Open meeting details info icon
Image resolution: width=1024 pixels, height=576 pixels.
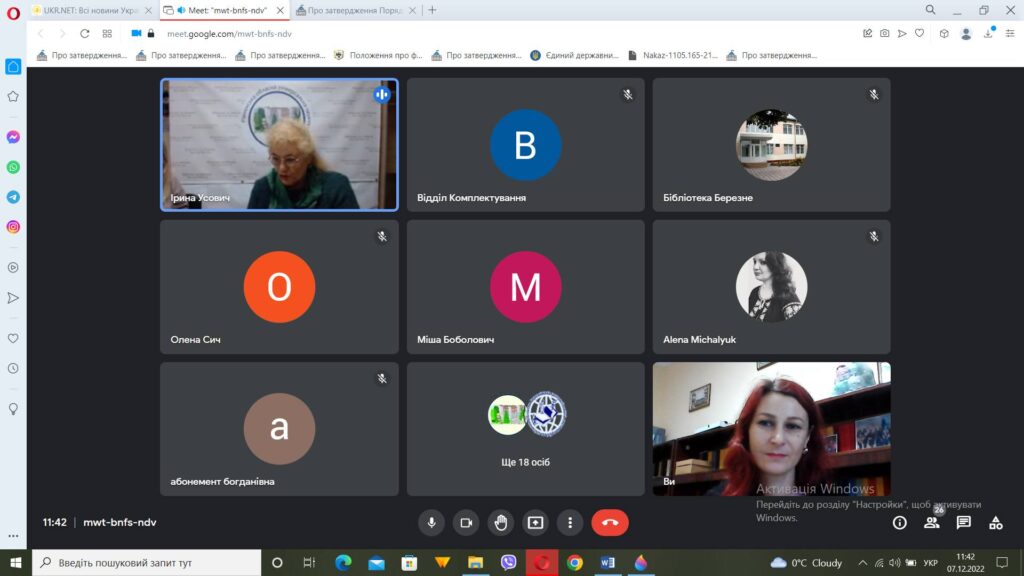click(900, 522)
